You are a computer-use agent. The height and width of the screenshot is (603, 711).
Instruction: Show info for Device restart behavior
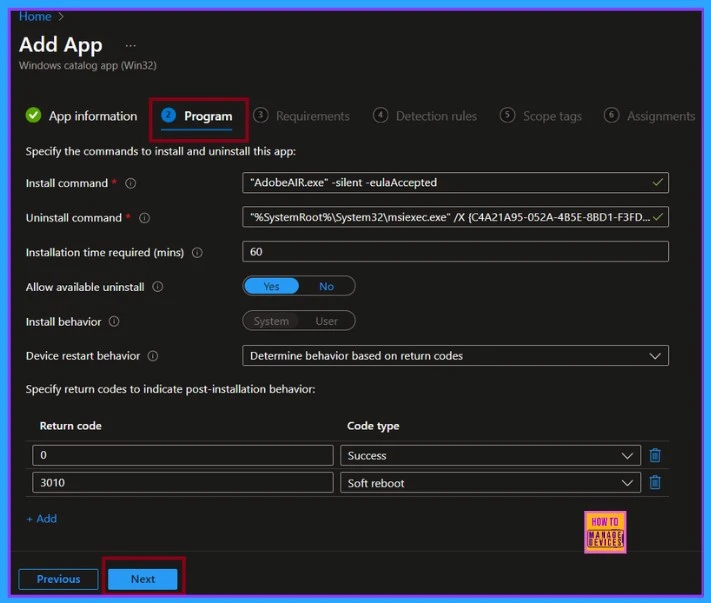[x=153, y=356]
